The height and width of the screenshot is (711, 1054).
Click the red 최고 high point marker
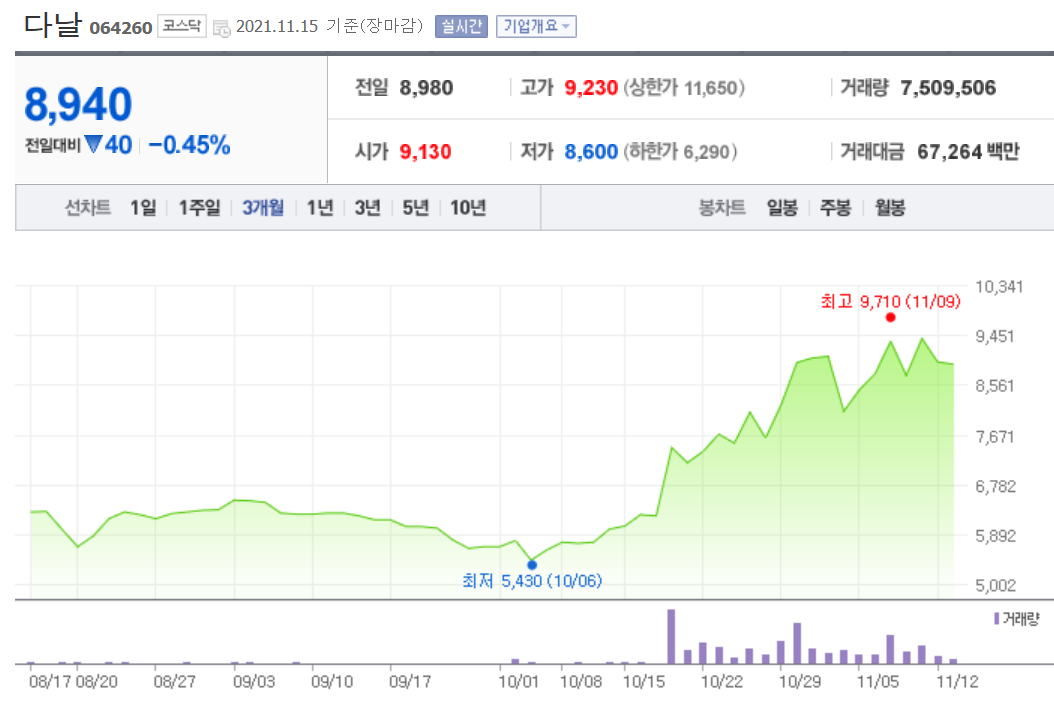click(891, 318)
